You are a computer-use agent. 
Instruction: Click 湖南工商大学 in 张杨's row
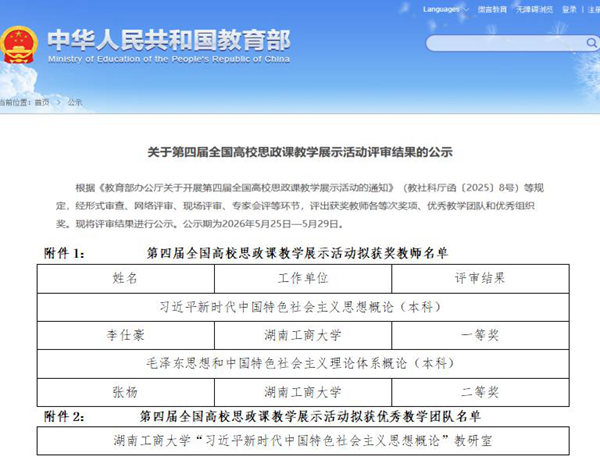click(x=303, y=392)
